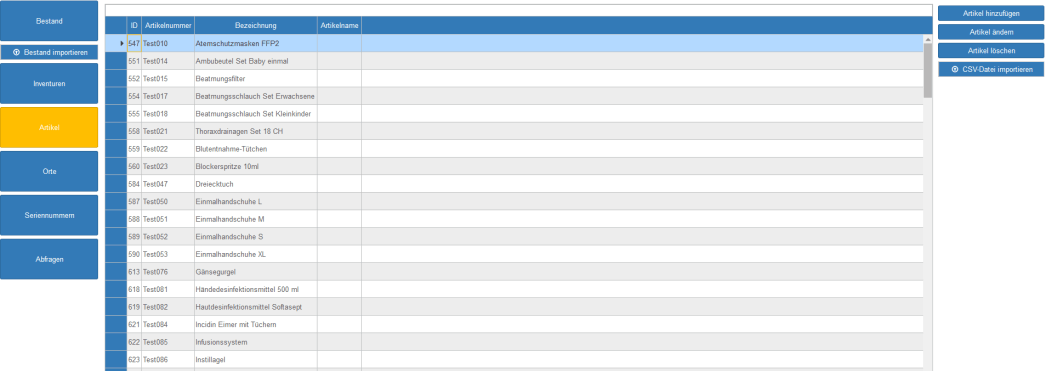Click article number Test021
This screenshot has height=371, width=1046.
168,131
